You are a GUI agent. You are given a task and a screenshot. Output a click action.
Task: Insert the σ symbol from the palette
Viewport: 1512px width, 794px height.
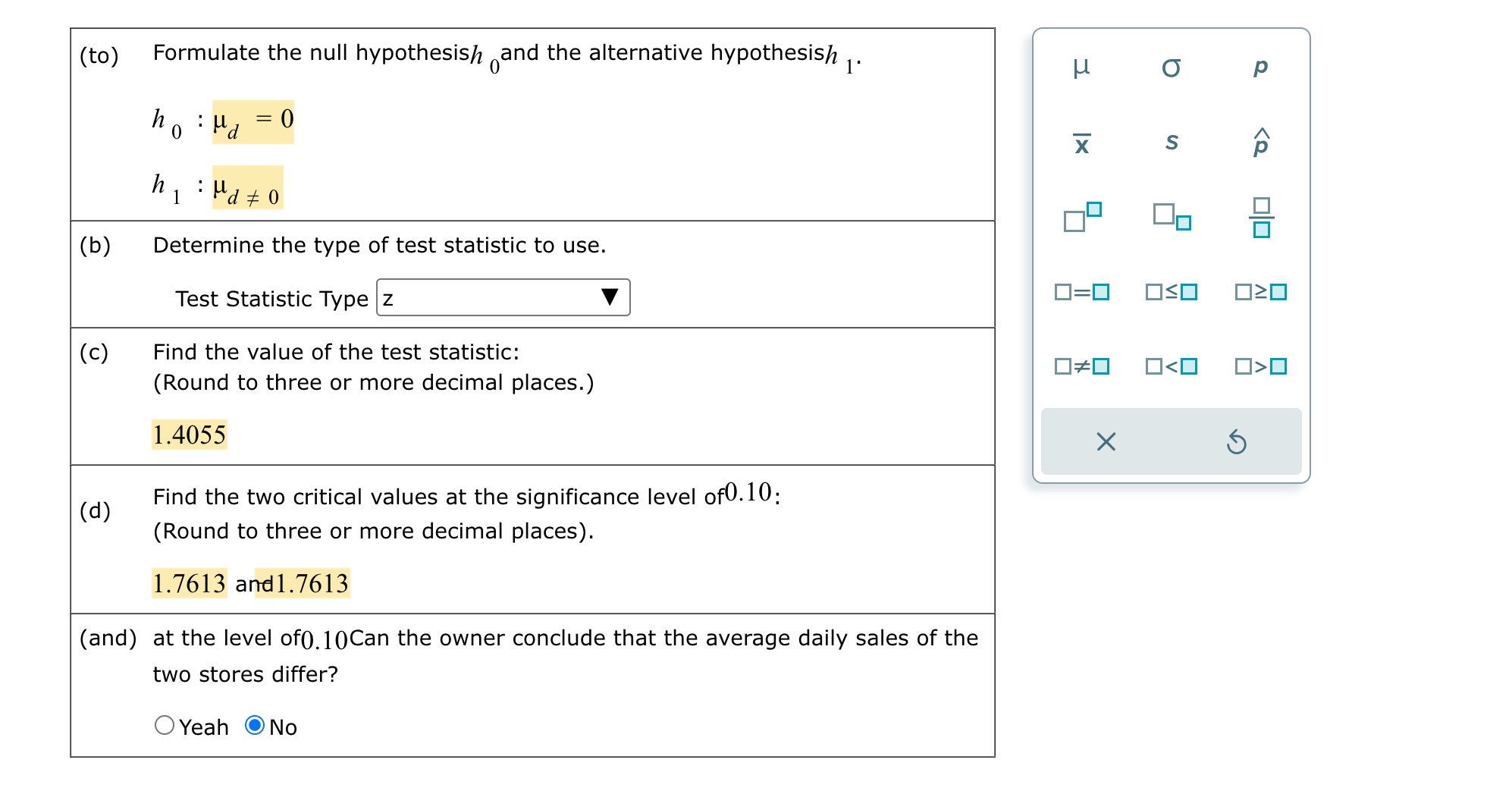[x=1172, y=67]
